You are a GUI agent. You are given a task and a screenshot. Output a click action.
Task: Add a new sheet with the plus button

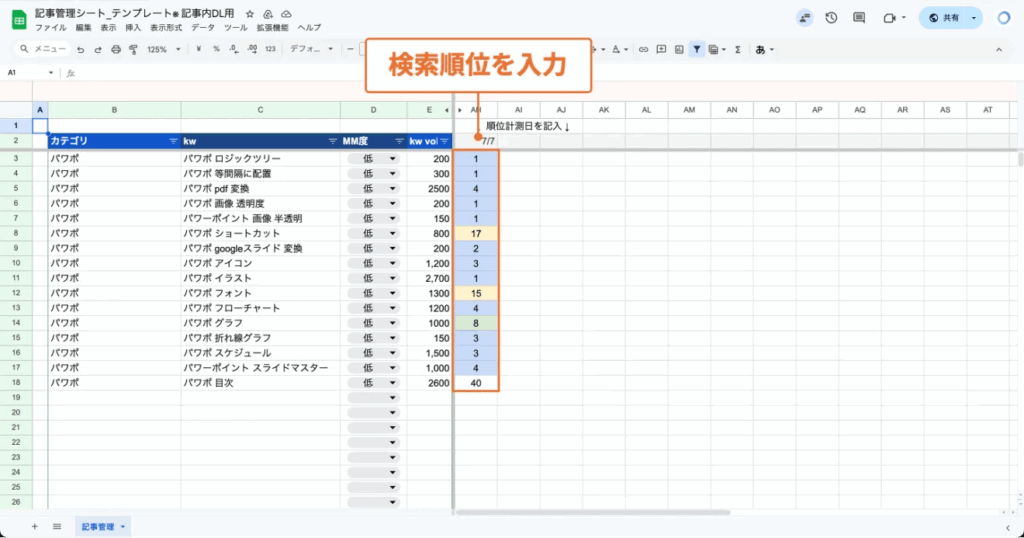coord(34,526)
